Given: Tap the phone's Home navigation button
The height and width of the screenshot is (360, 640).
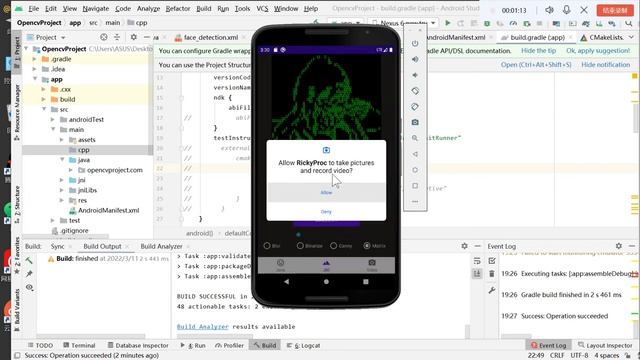Looking at the screenshot, I should click(326, 282).
